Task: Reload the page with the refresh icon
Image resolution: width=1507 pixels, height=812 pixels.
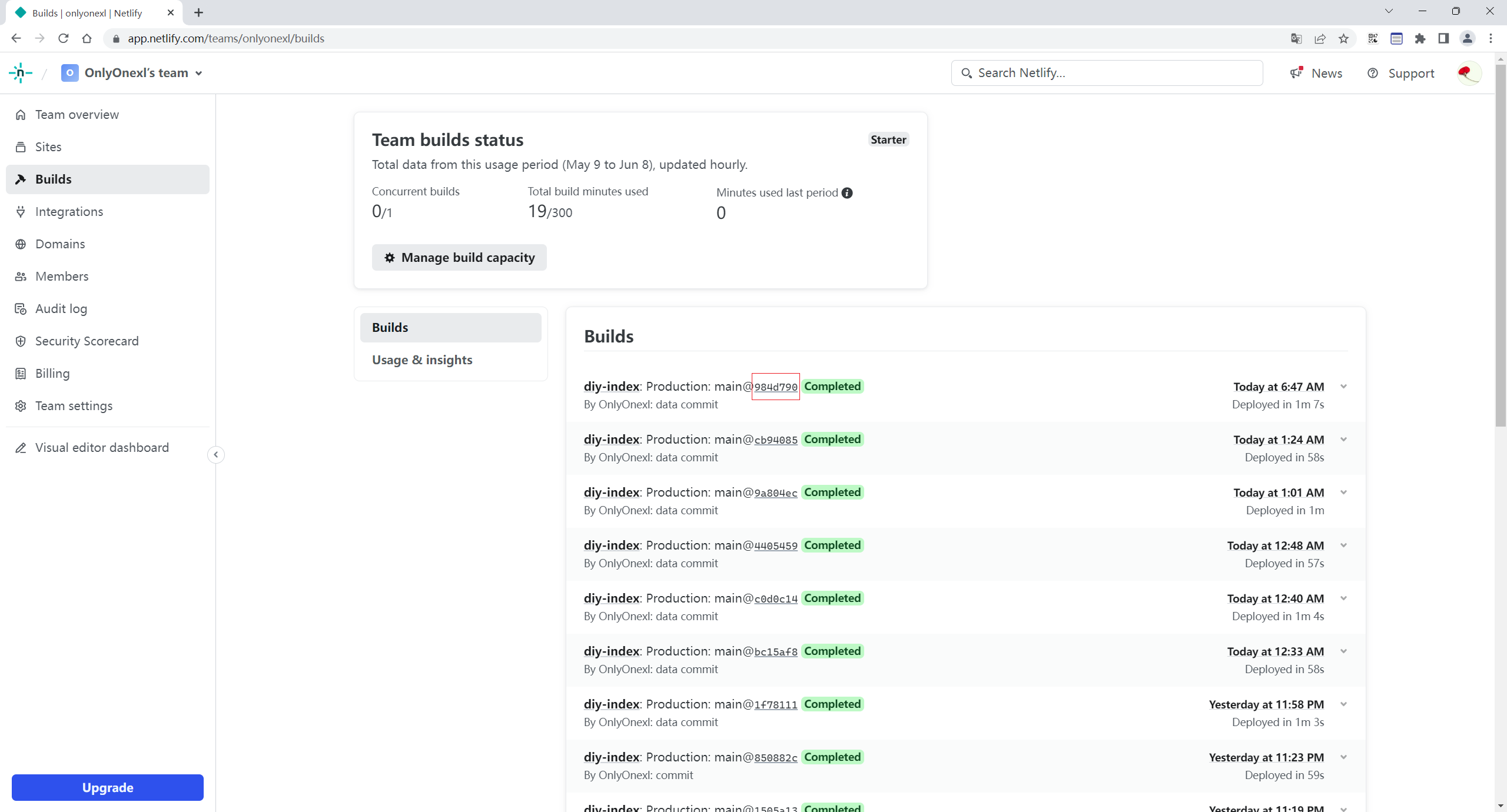Action: pos(64,38)
